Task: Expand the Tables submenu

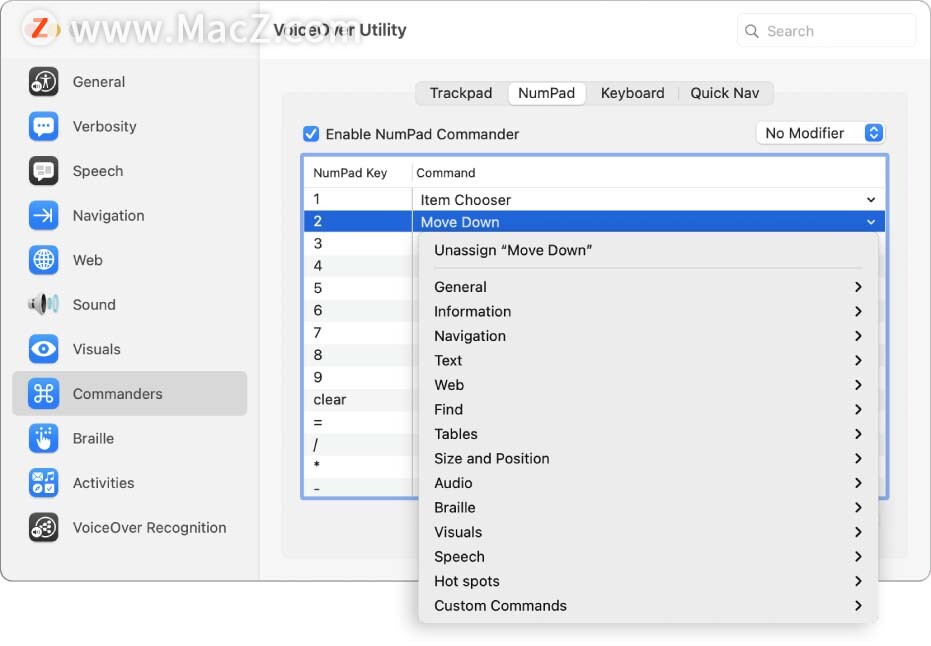Action: pos(648,434)
